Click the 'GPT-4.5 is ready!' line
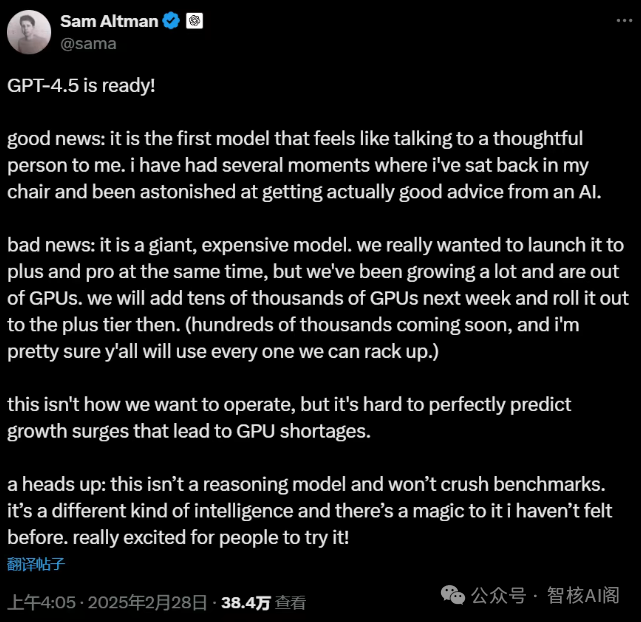The width and height of the screenshot is (641, 622). tap(81, 85)
